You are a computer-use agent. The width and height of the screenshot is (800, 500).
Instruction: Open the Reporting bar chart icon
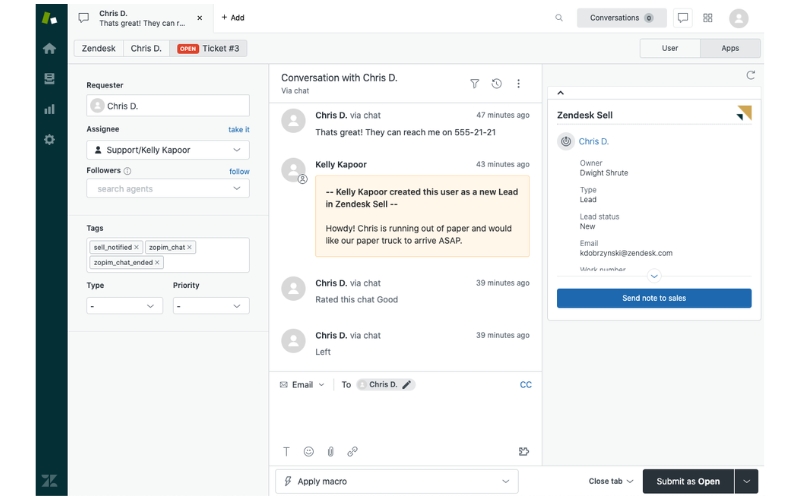click(x=49, y=109)
